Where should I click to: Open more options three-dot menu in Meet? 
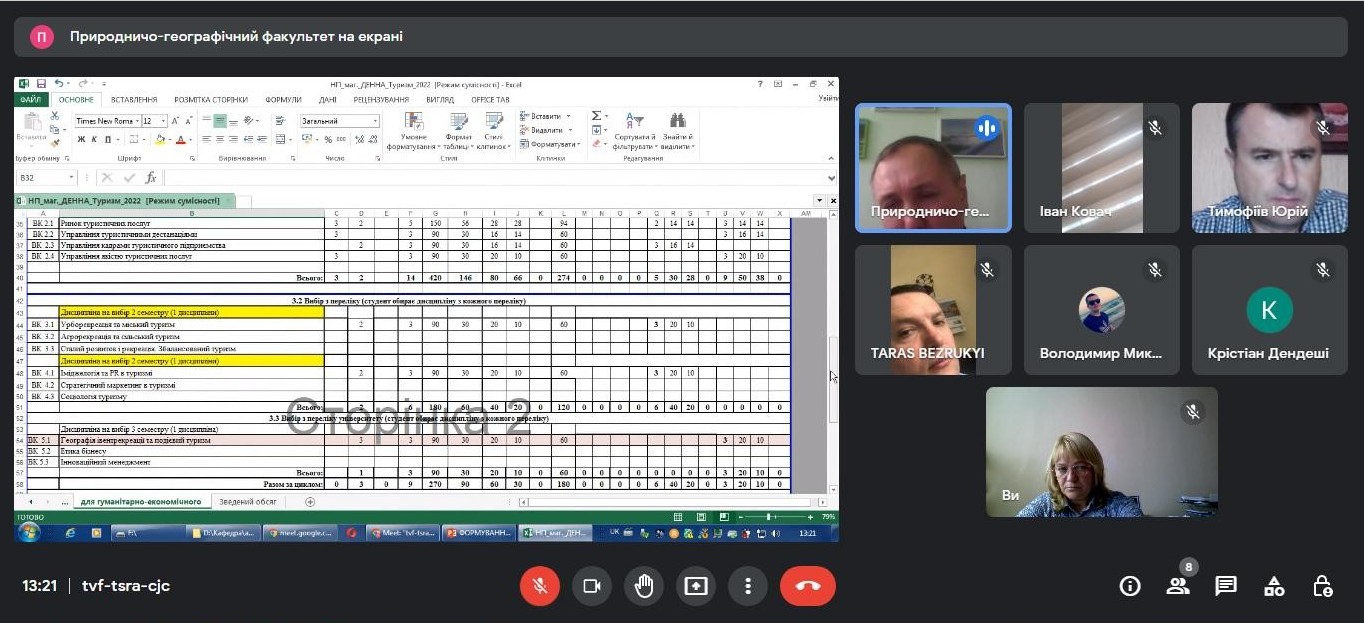tap(748, 586)
